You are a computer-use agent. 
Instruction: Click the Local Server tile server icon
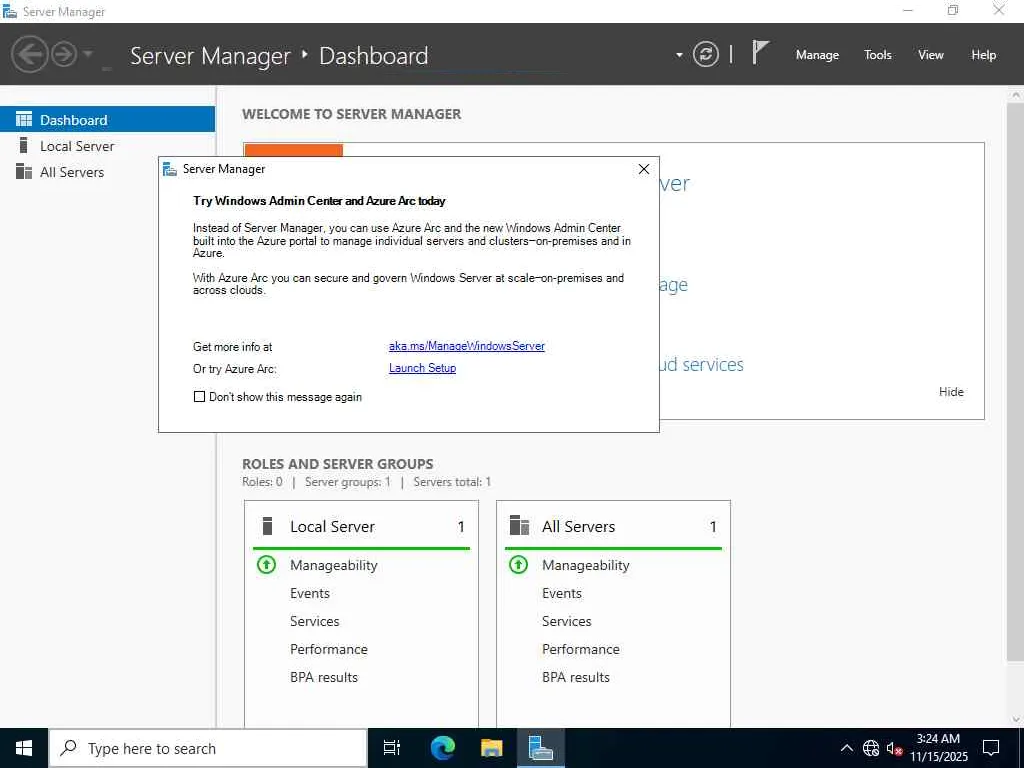coord(267,526)
